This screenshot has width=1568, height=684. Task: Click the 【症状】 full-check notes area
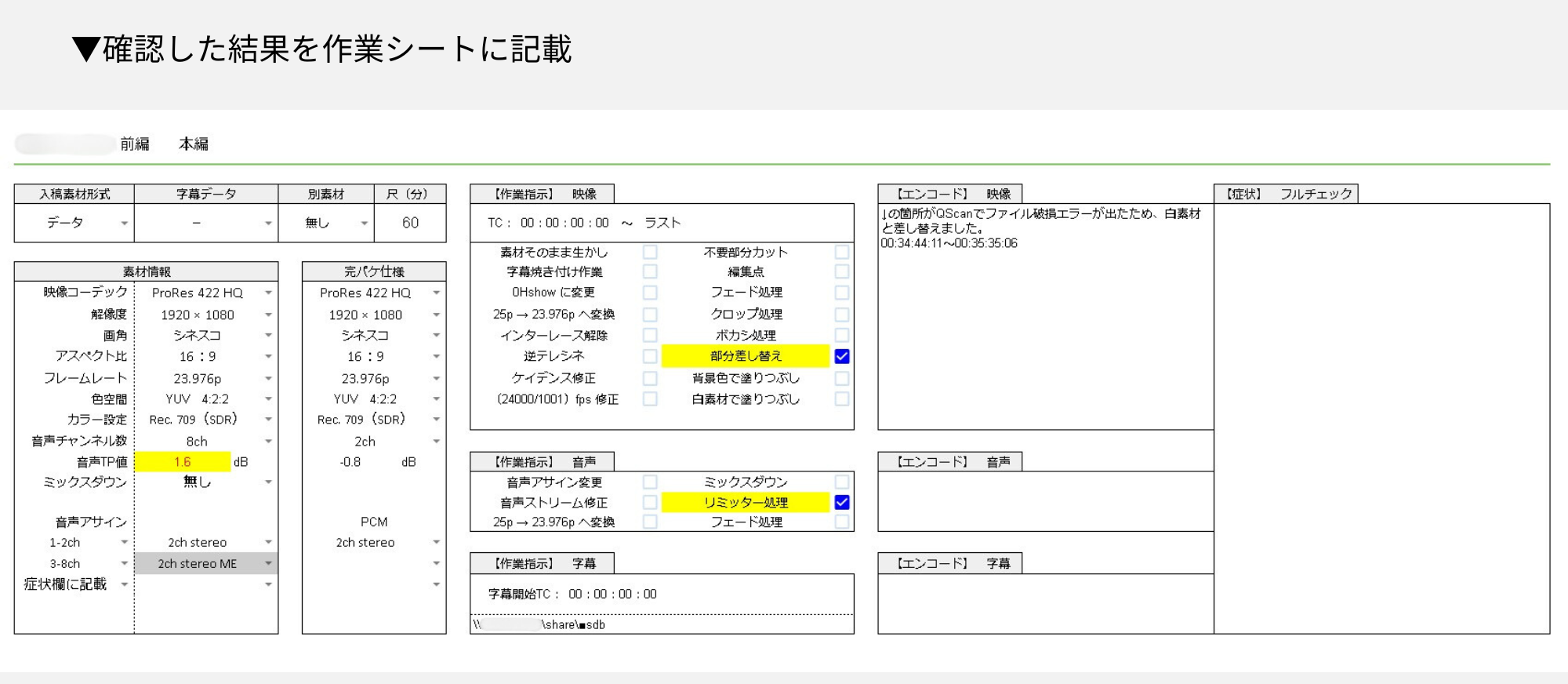coord(1381,418)
